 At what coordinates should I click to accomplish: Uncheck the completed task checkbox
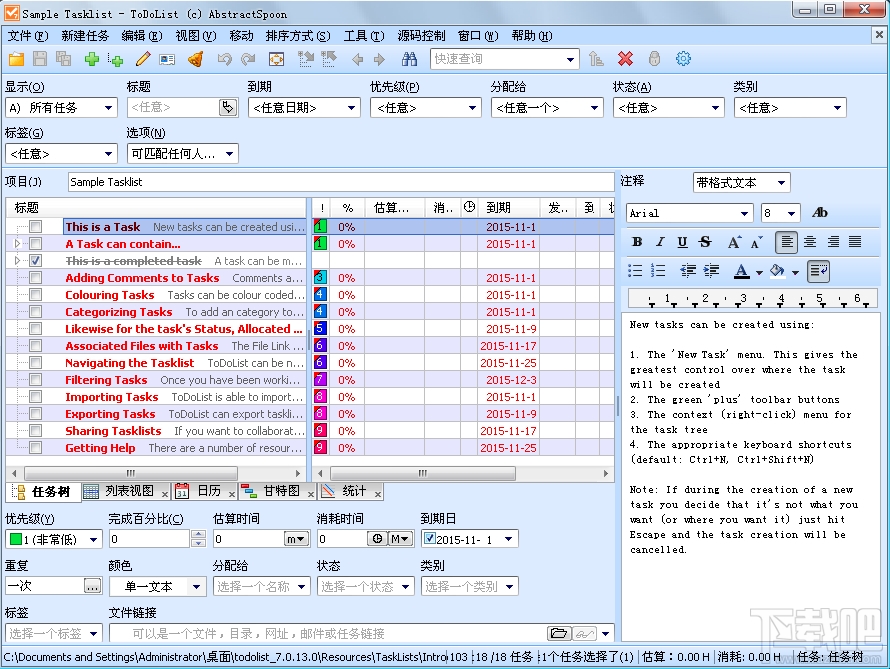[38, 261]
